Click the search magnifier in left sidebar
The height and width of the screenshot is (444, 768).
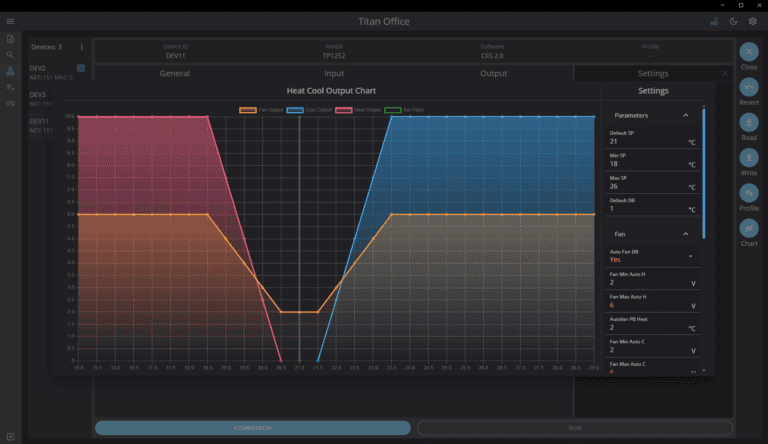click(10, 55)
